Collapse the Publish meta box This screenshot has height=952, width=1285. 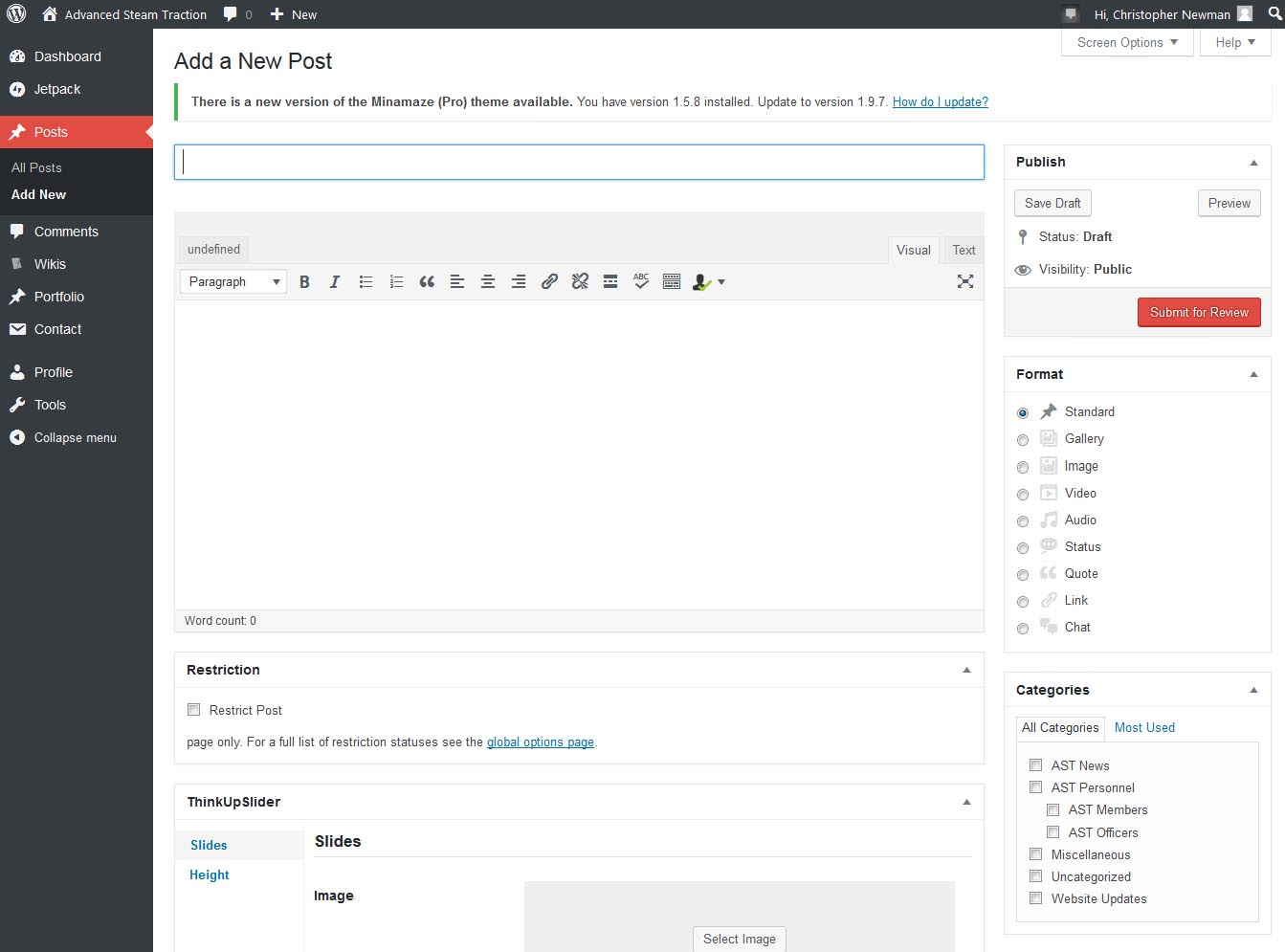(1253, 163)
